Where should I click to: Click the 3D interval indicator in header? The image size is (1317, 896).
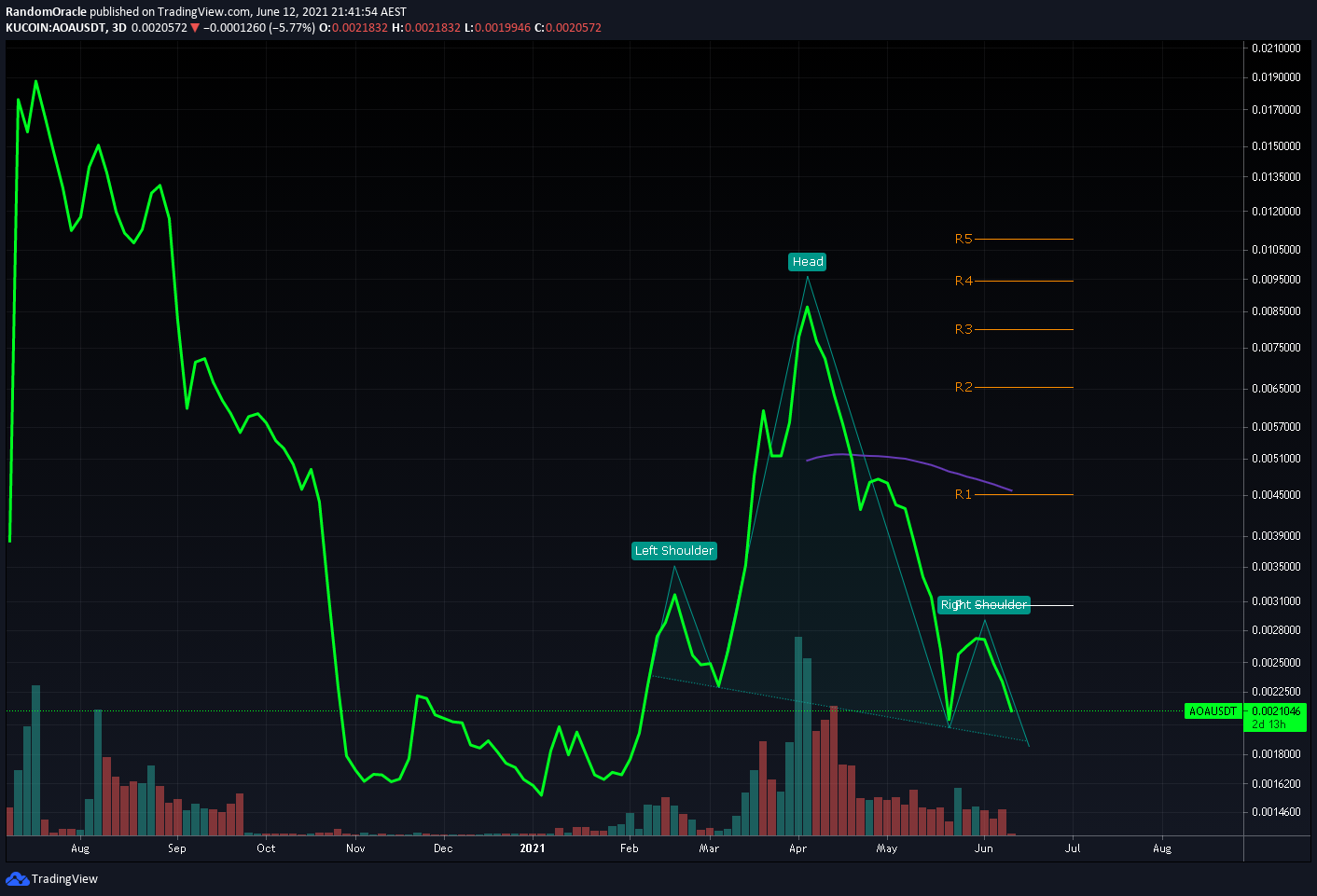[118, 28]
